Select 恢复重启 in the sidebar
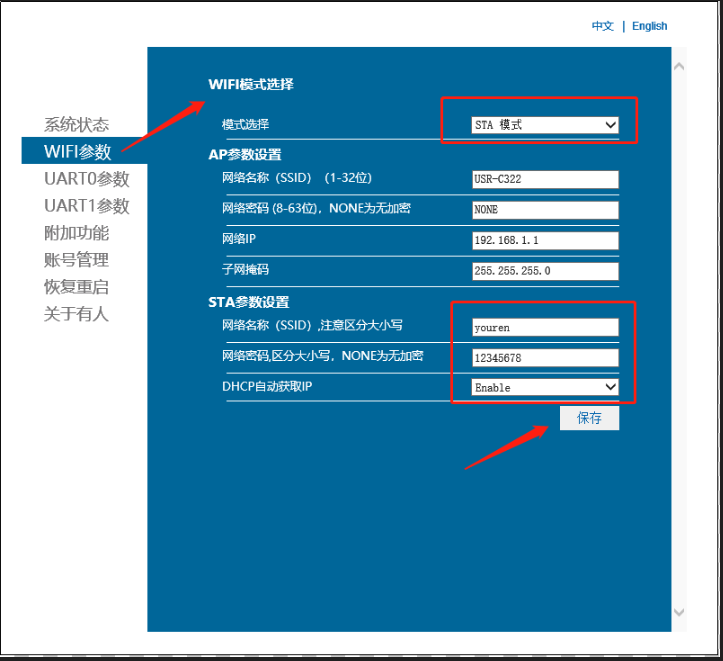The image size is (723, 661). coord(76,287)
